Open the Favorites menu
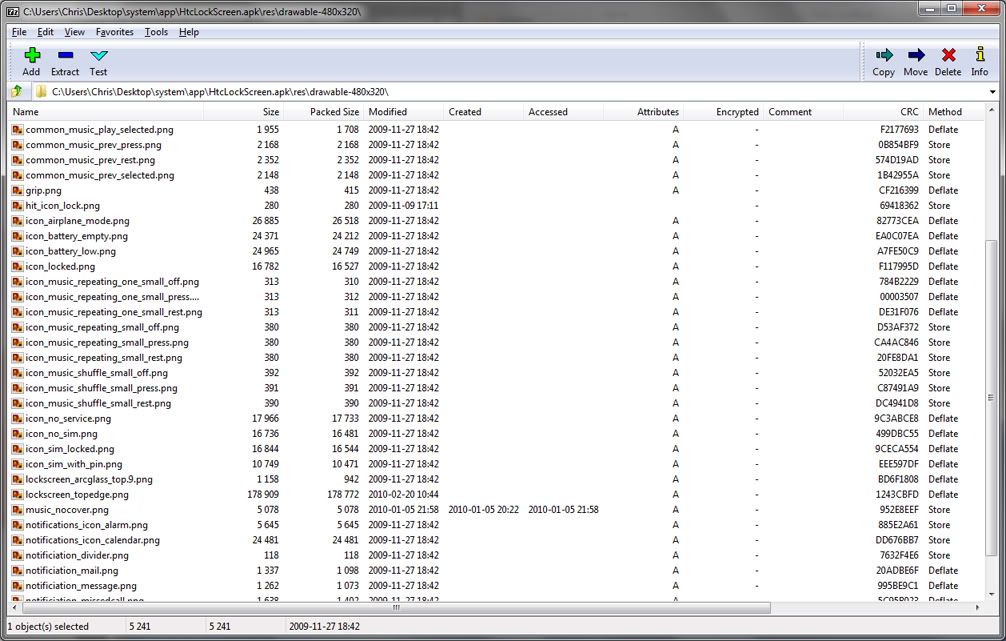The height and width of the screenshot is (641, 1006). click(x=114, y=32)
